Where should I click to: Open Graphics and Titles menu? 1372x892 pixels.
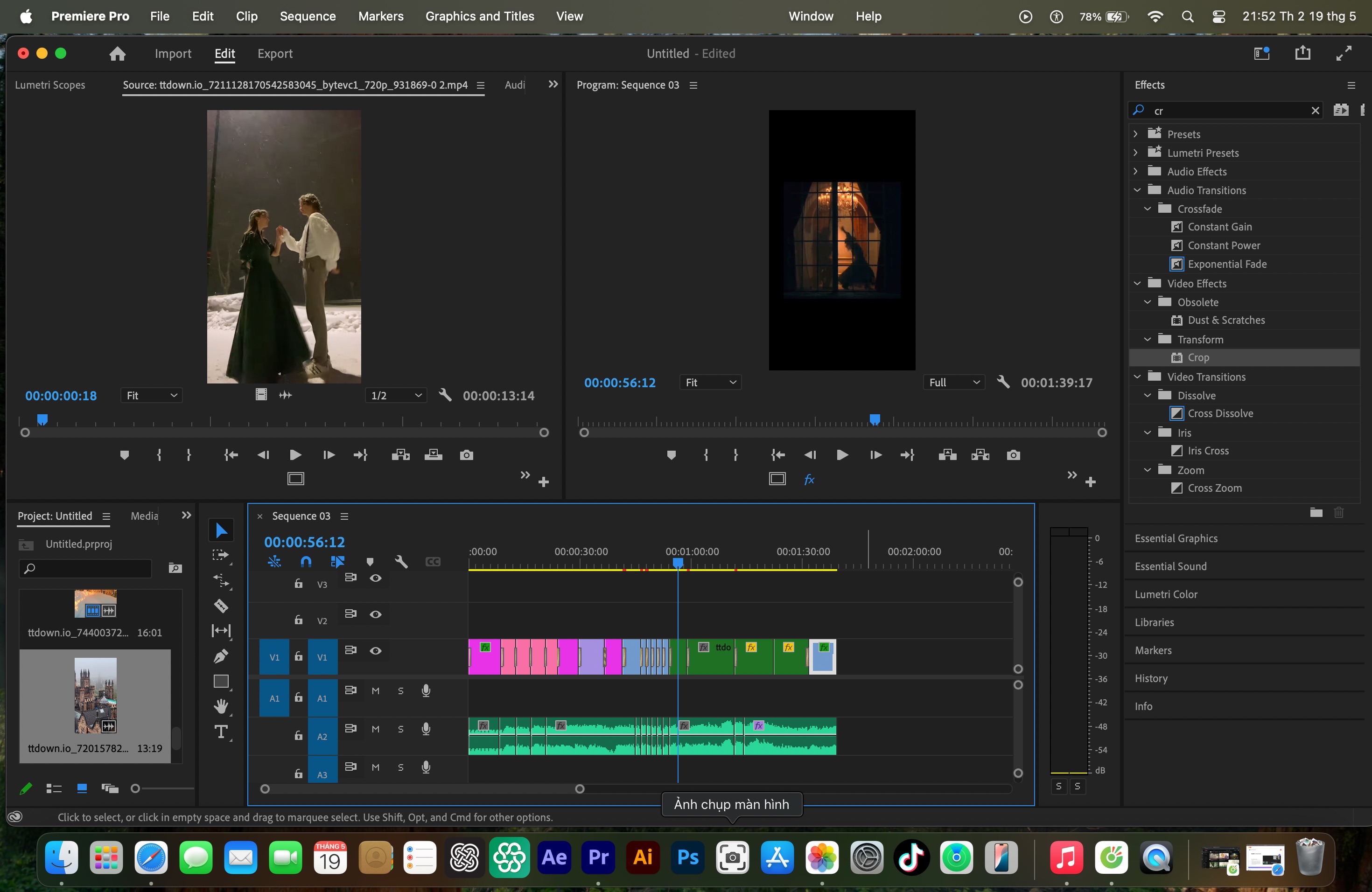[x=480, y=16]
